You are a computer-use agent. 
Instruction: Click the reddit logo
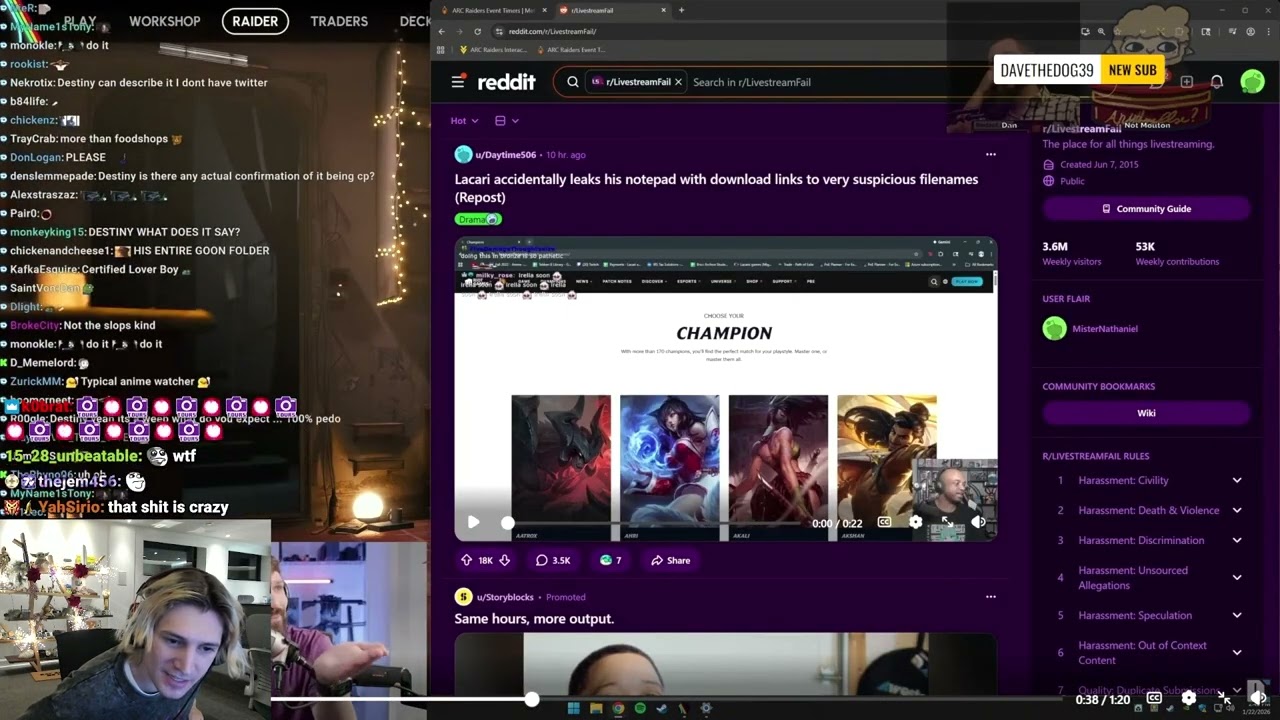tap(506, 82)
